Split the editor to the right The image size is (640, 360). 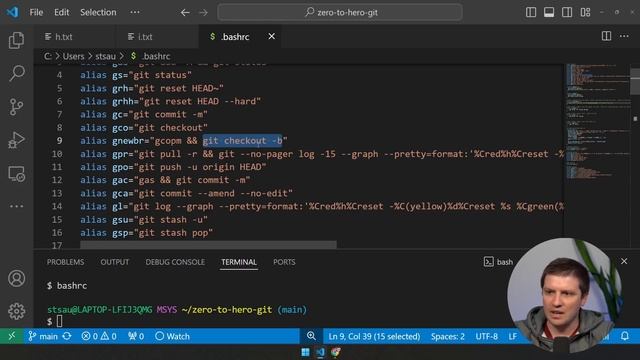(606, 36)
